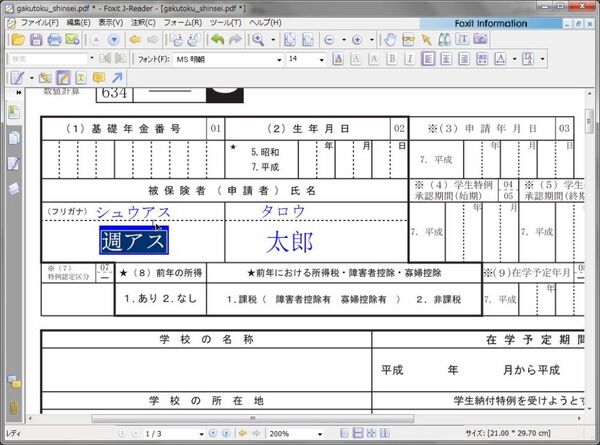Select the arrow select tool in the toolbar

(x=426, y=39)
